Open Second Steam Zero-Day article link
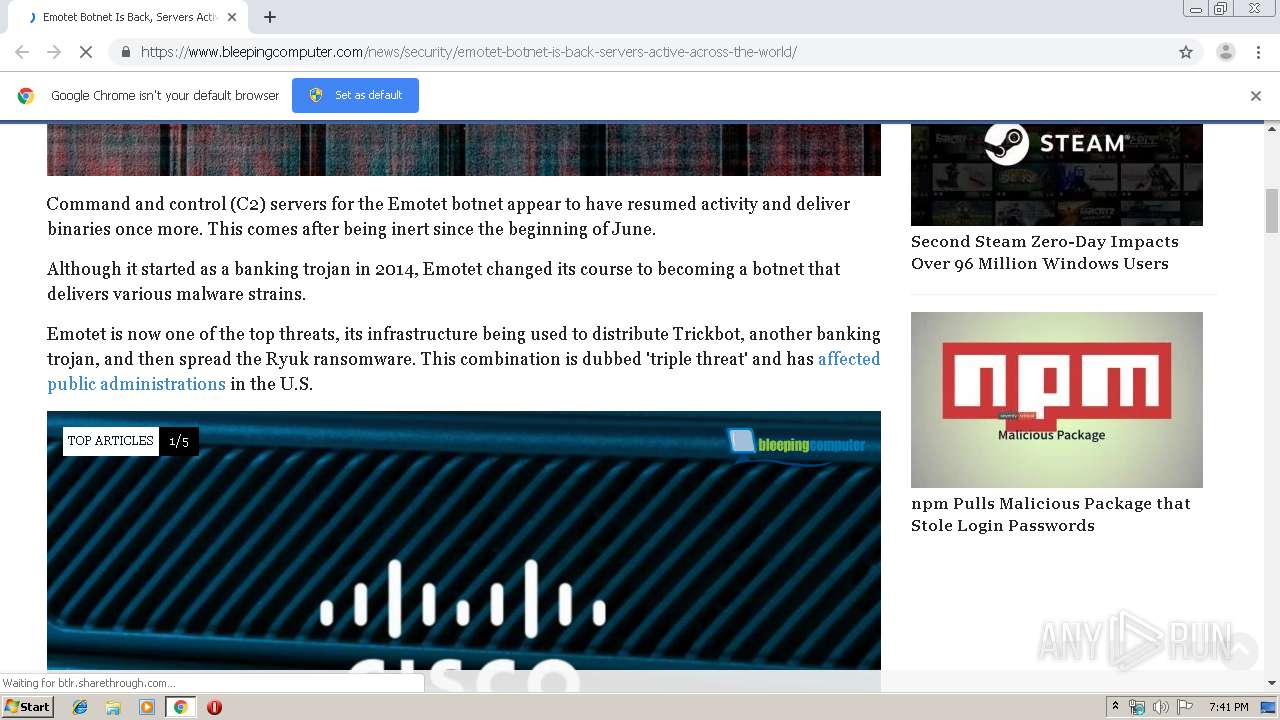Screen dimensions: 1280x720 tap(1045, 252)
